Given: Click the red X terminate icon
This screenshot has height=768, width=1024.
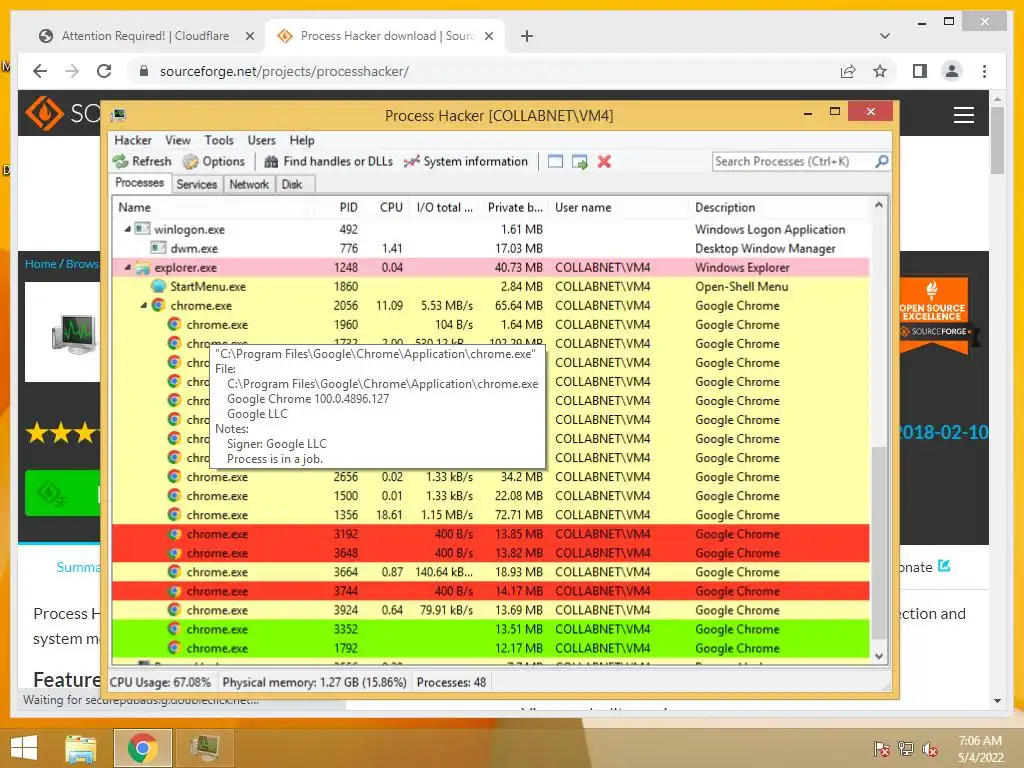Looking at the screenshot, I should [604, 161].
